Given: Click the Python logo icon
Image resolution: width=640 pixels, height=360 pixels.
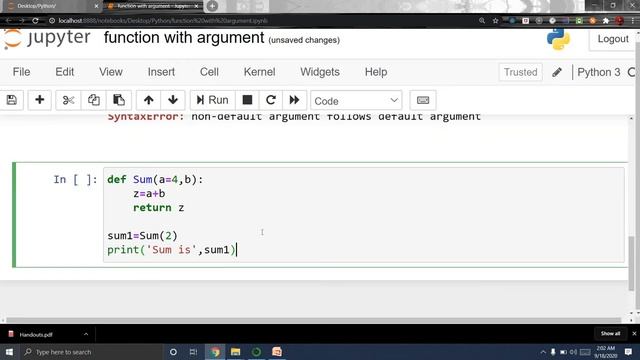Looking at the screenshot, I should coord(558,39).
